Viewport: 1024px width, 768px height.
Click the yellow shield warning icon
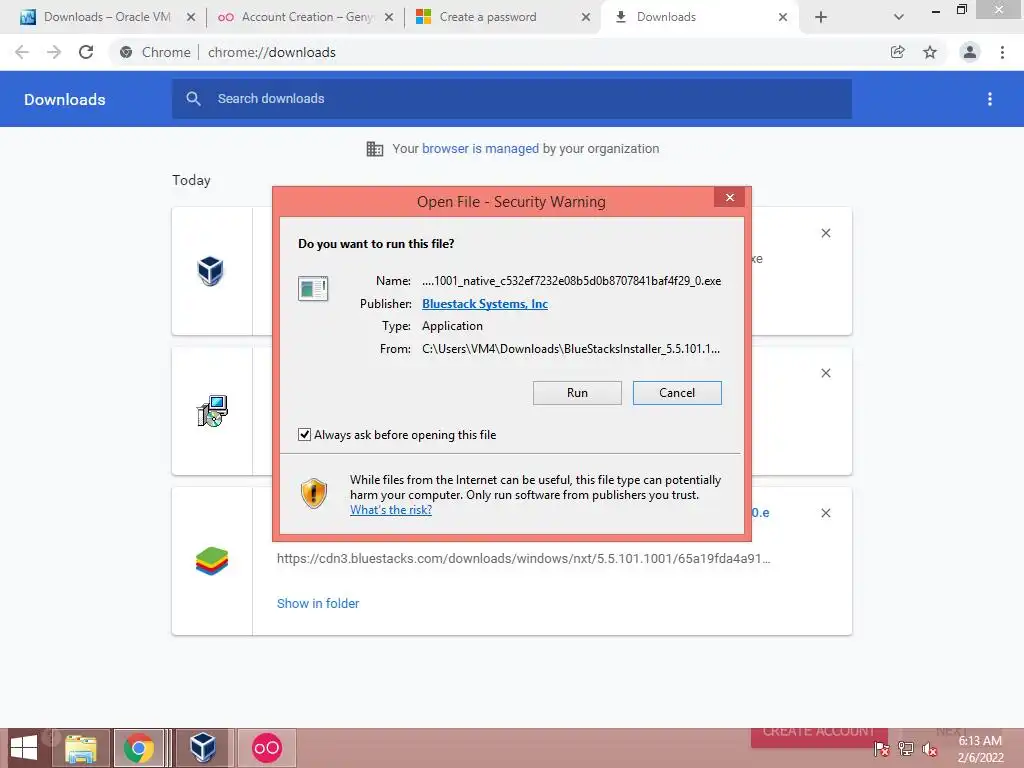313,494
